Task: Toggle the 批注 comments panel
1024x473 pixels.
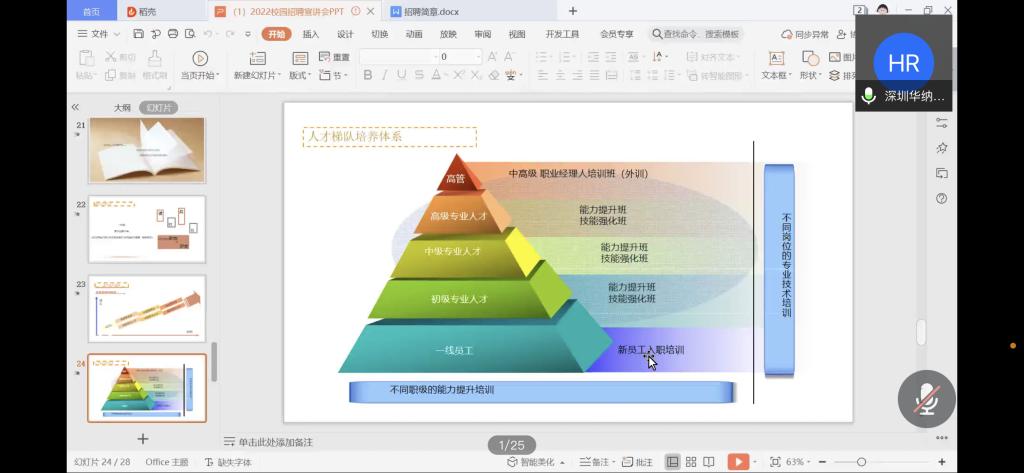Action: [638, 462]
